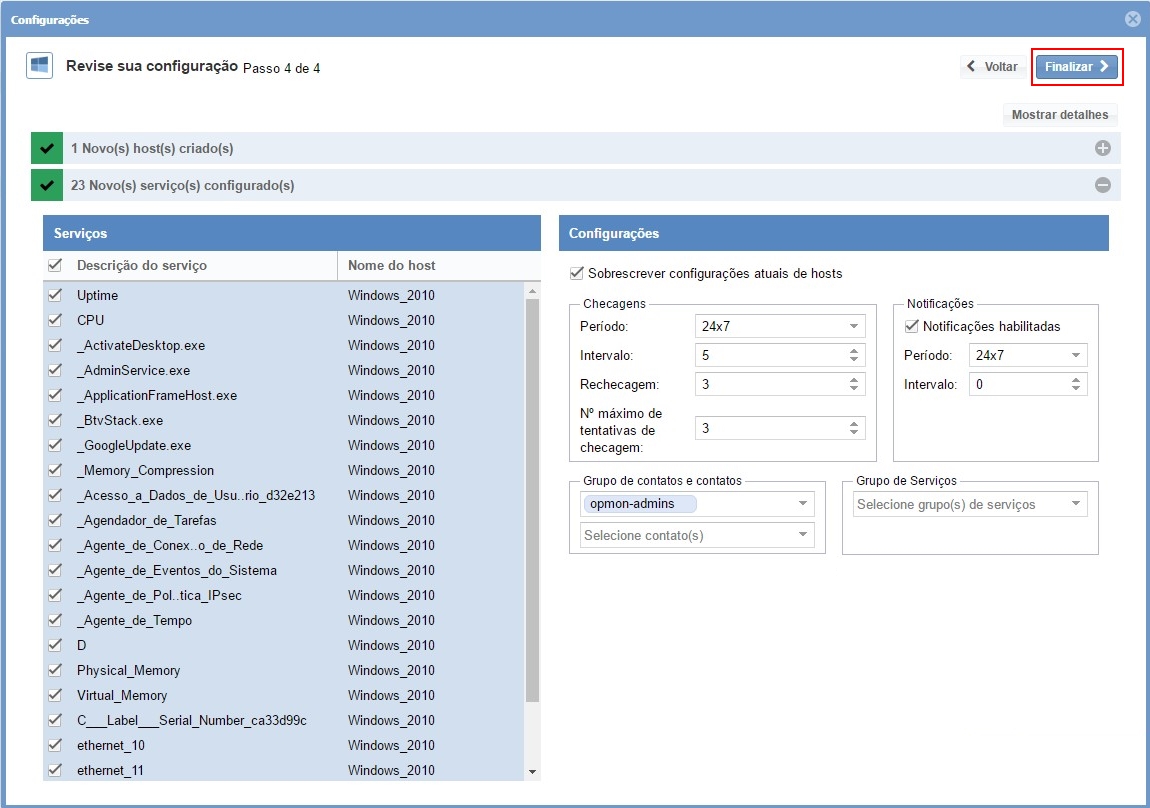Click green checkmark beside hosts created
1150x808 pixels.
47,148
